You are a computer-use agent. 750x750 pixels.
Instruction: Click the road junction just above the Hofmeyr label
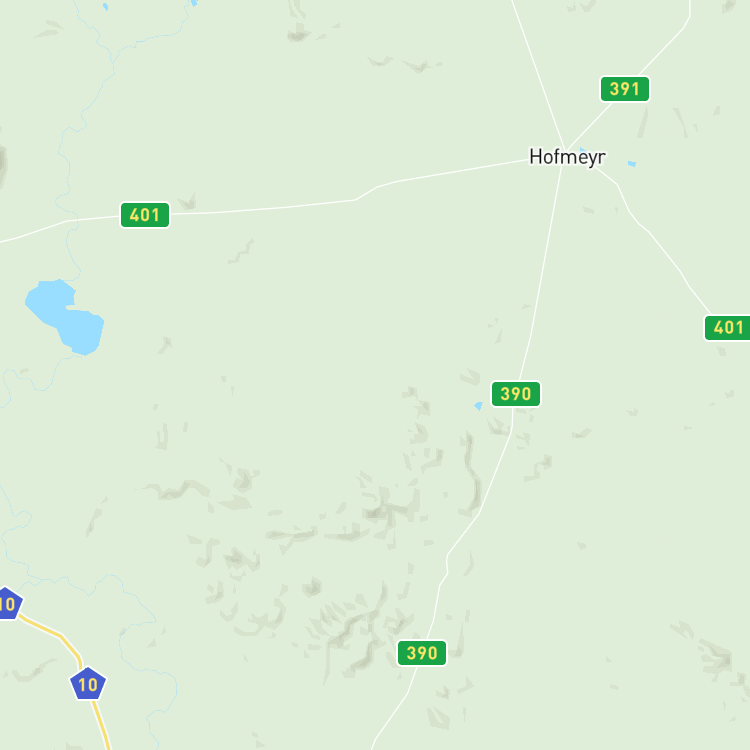click(x=565, y=150)
